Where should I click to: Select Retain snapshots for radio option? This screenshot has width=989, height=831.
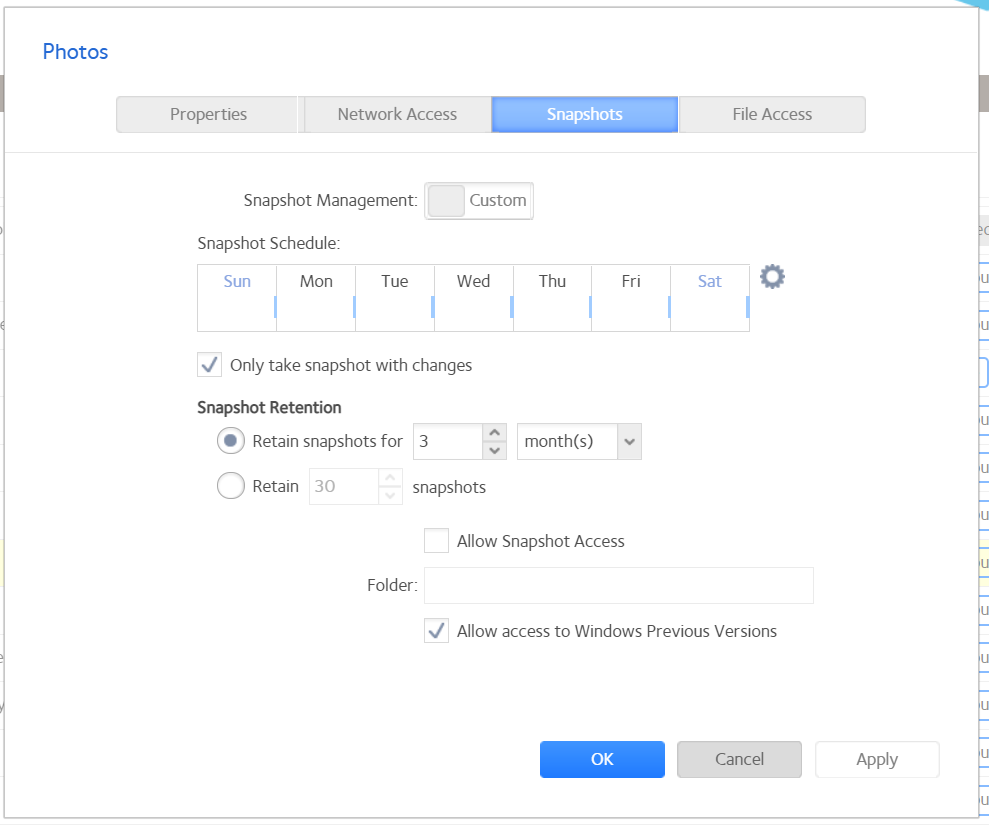(231, 441)
